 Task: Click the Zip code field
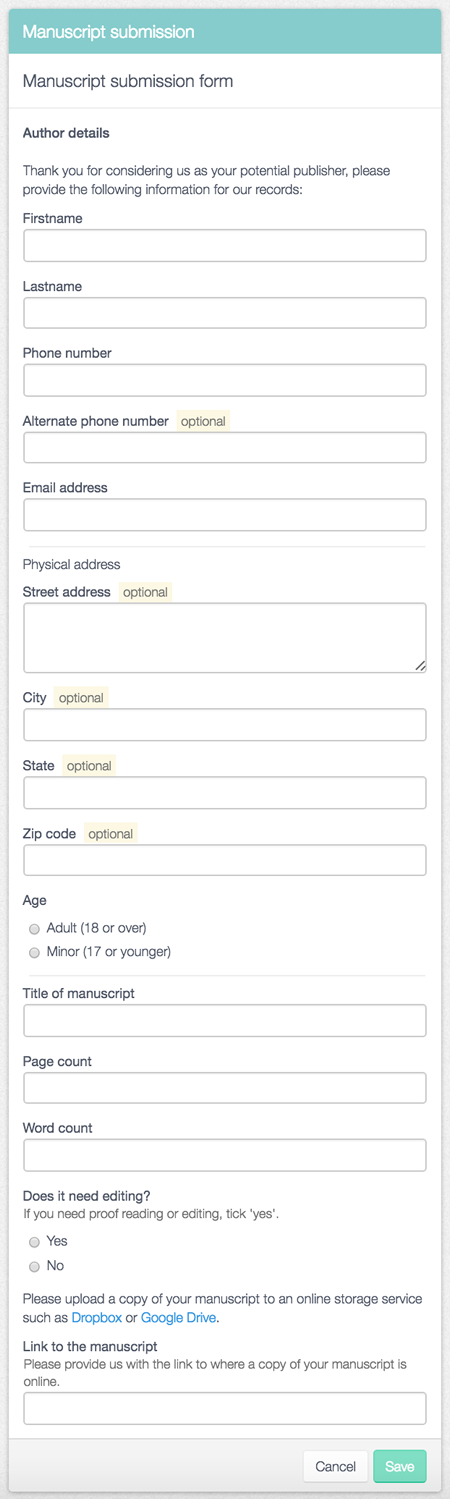coord(225,860)
